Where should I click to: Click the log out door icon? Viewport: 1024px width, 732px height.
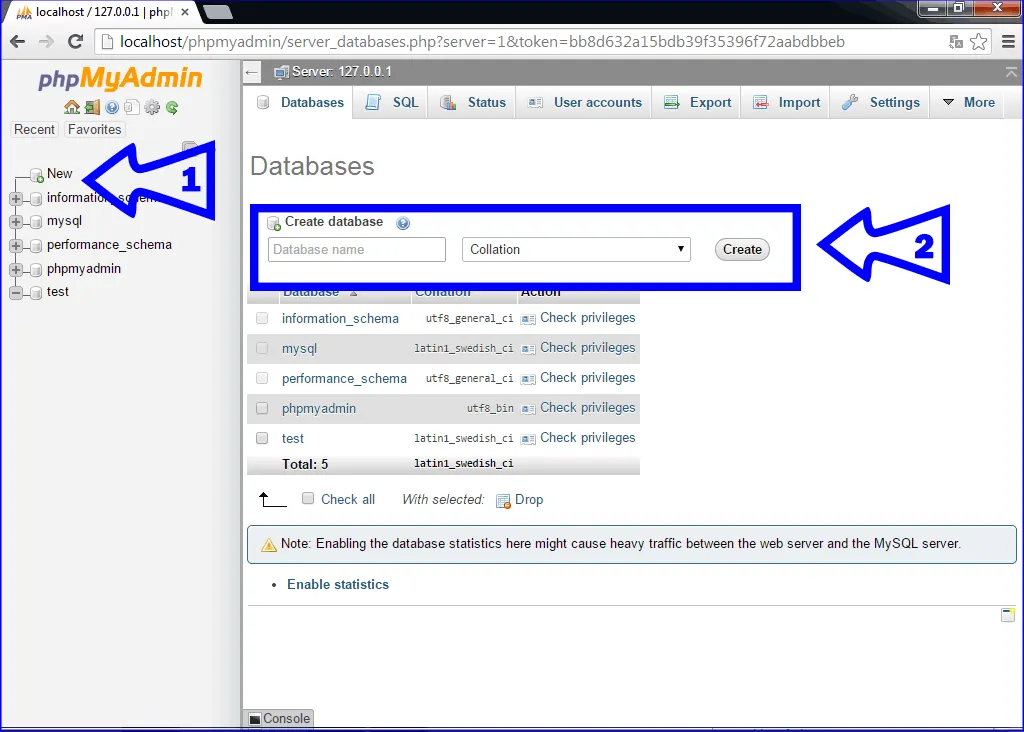coord(92,107)
